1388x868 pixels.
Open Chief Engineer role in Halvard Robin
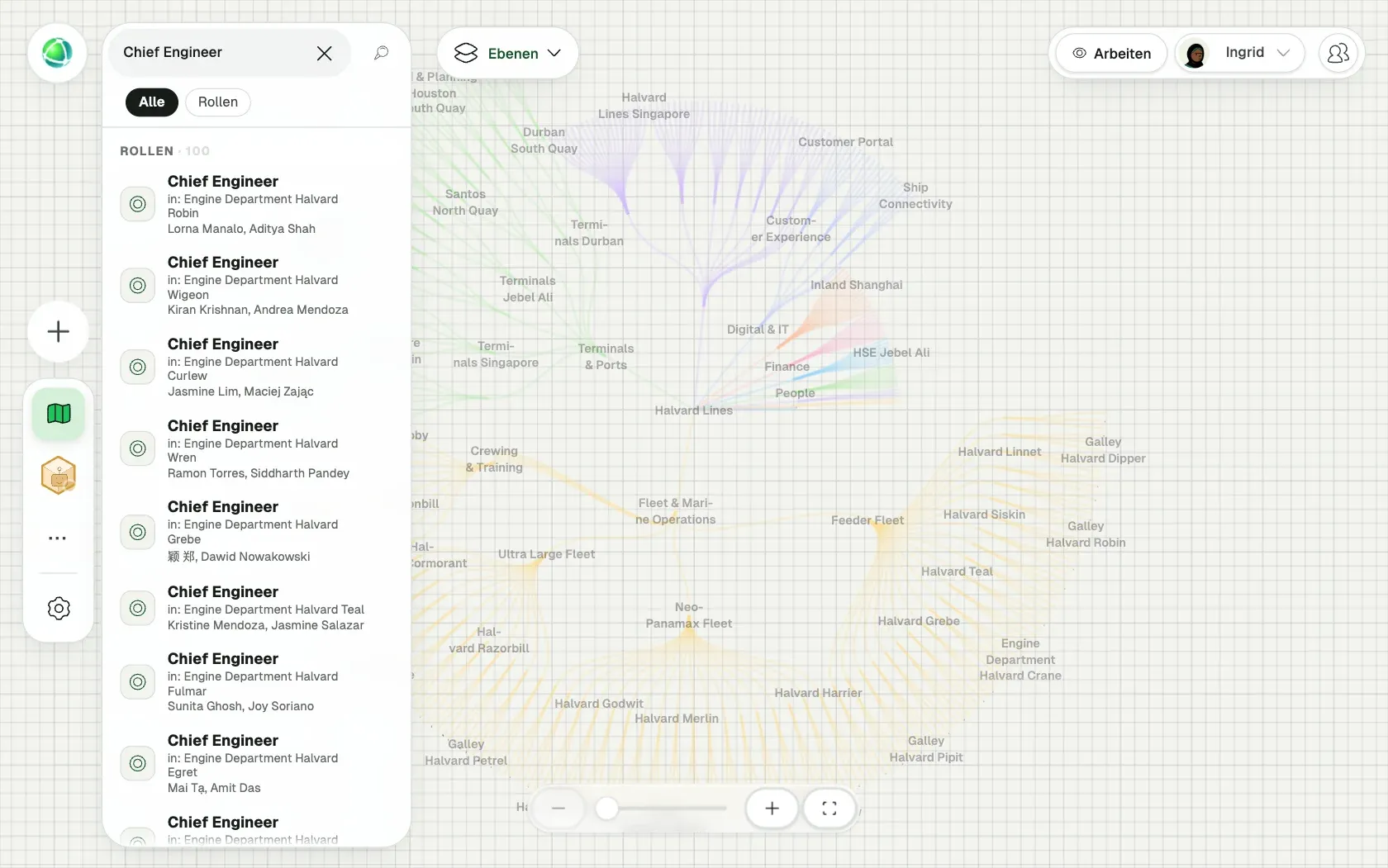[x=256, y=204]
